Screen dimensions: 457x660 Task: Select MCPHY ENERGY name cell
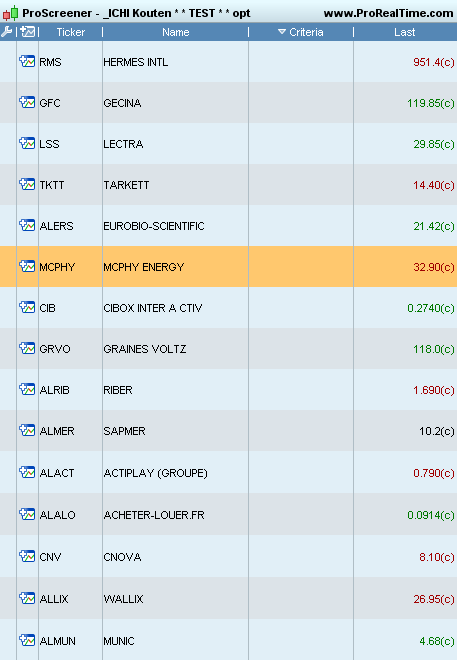click(175, 267)
